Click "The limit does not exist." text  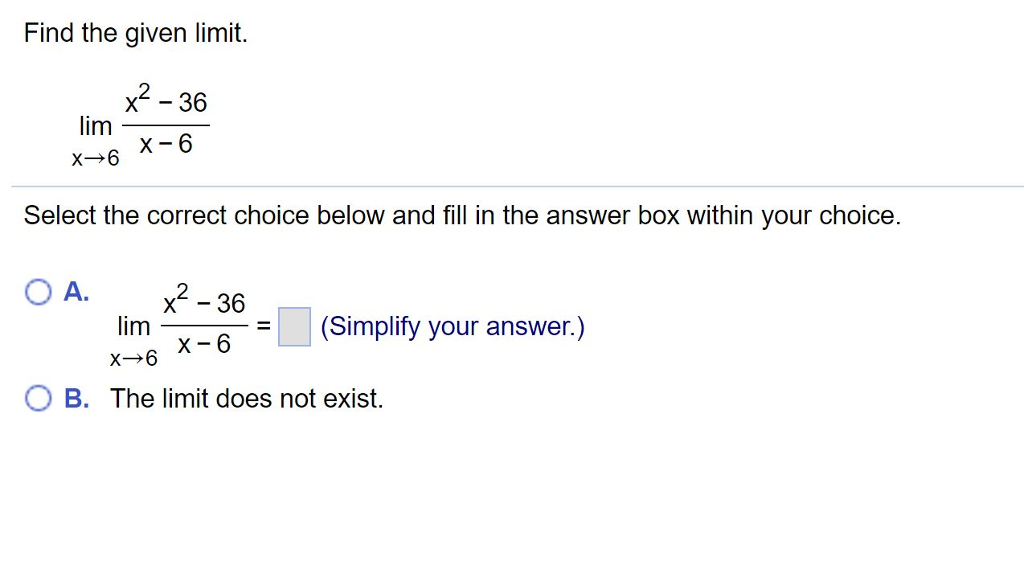pyautogui.click(x=247, y=399)
